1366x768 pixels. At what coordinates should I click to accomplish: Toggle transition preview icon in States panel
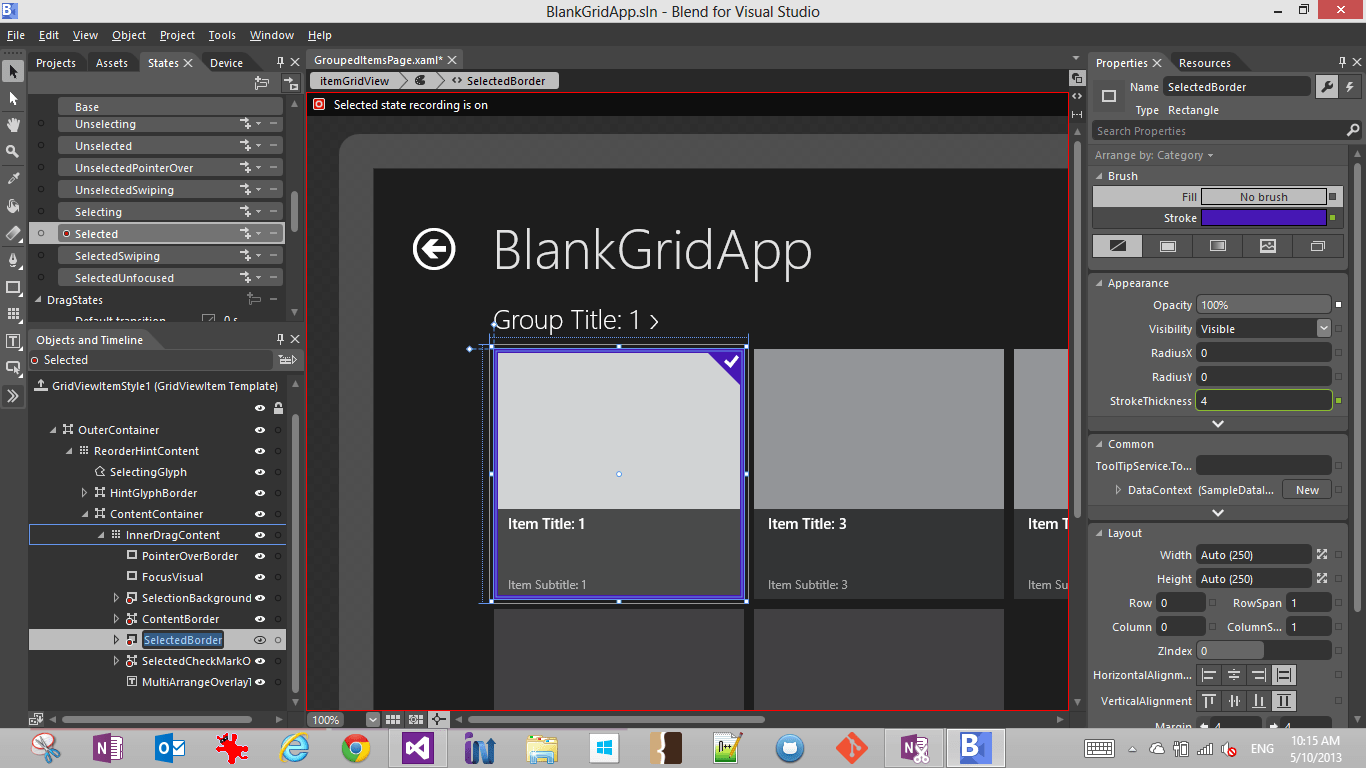tap(290, 83)
